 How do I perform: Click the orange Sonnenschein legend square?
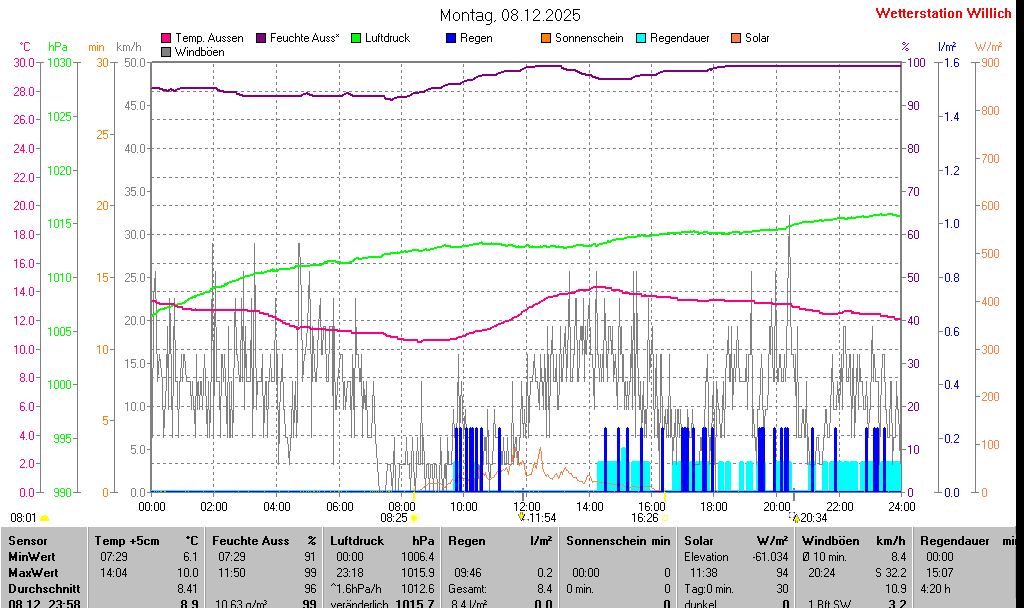click(x=546, y=38)
